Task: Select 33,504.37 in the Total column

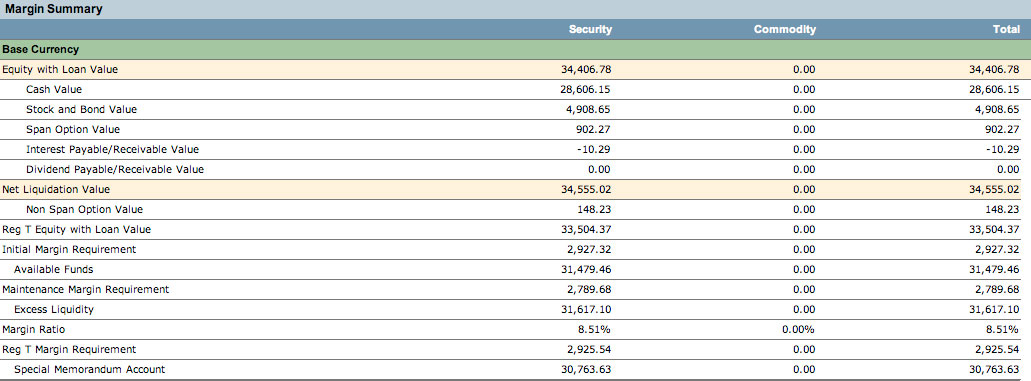Action: coord(995,230)
